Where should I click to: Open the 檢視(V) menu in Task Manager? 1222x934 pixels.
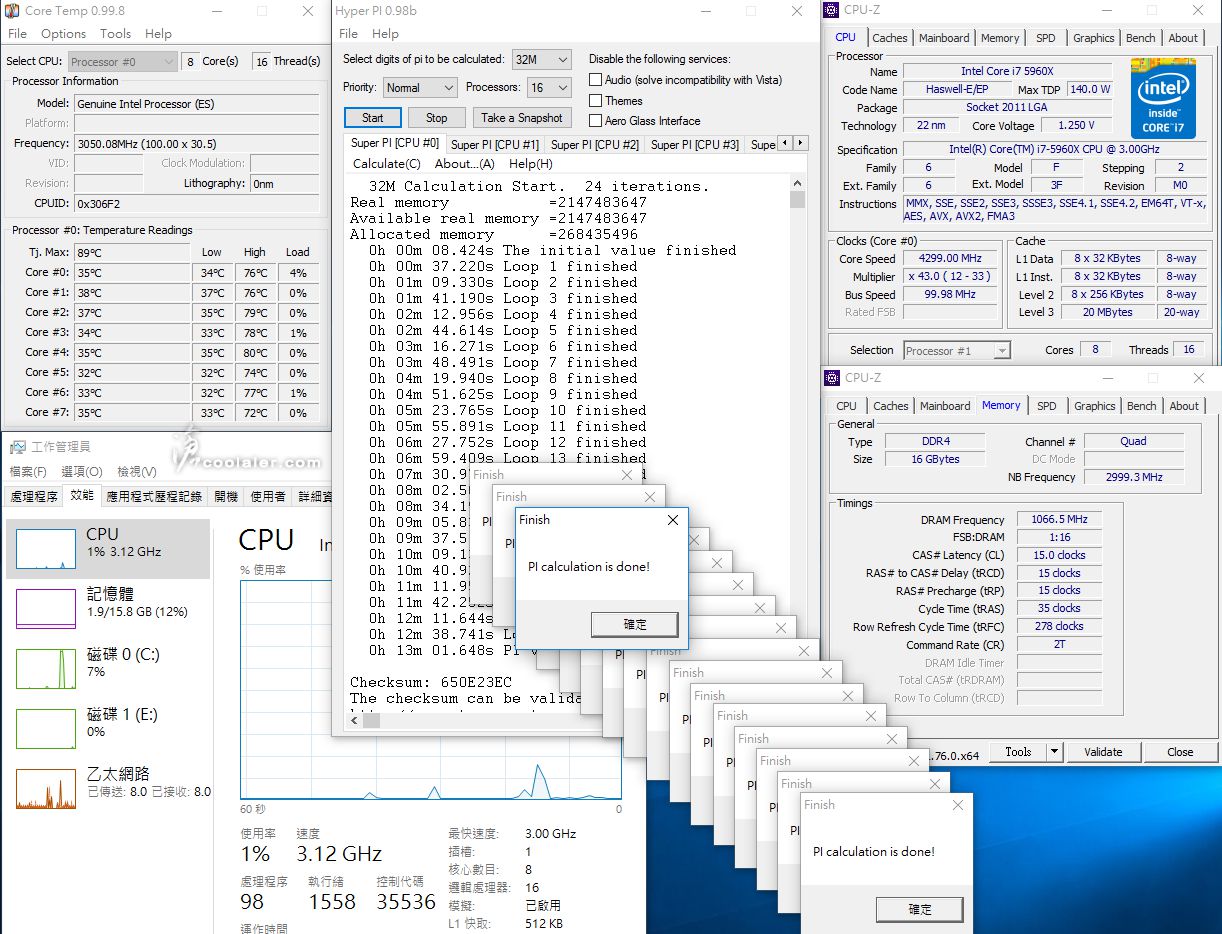pos(137,472)
